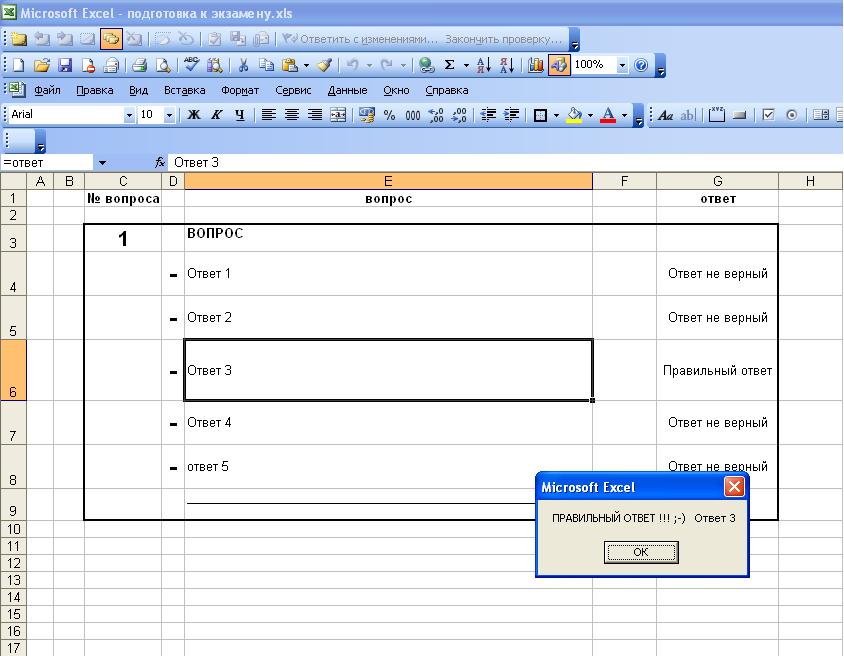Image resolution: width=844 pixels, height=656 pixels.
Task: Click the Format Painter brush icon
Action: click(324, 65)
